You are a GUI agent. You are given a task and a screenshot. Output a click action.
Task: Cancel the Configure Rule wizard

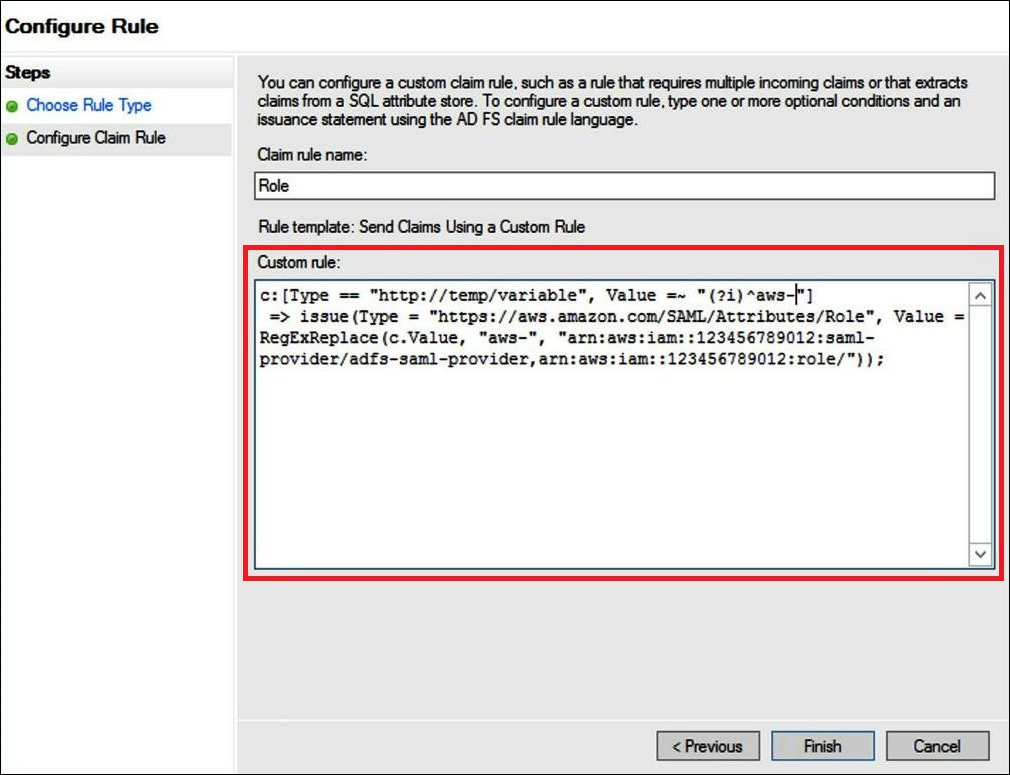click(937, 746)
